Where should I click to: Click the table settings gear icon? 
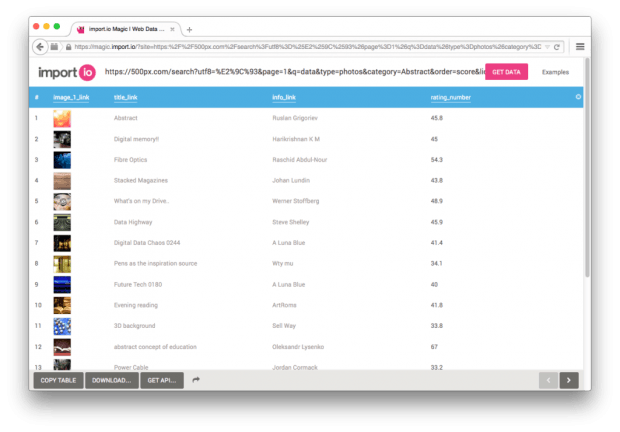click(x=578, y=97)
